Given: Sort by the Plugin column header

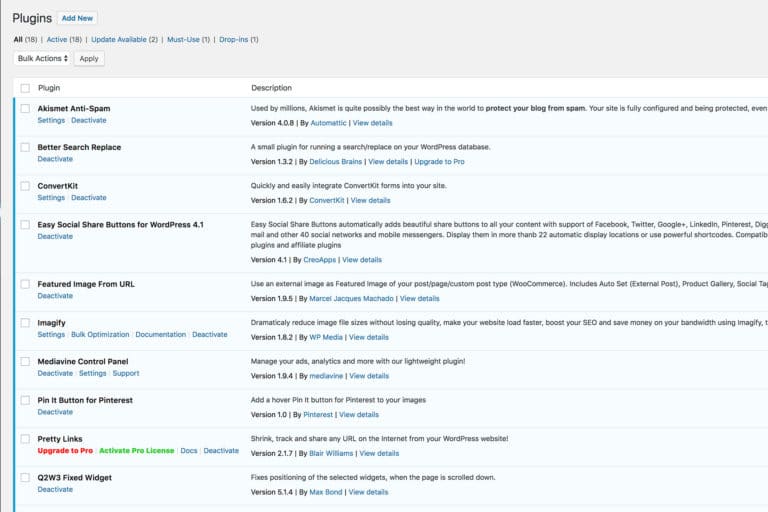Looking at the screenshot, I should coord(49,88).
